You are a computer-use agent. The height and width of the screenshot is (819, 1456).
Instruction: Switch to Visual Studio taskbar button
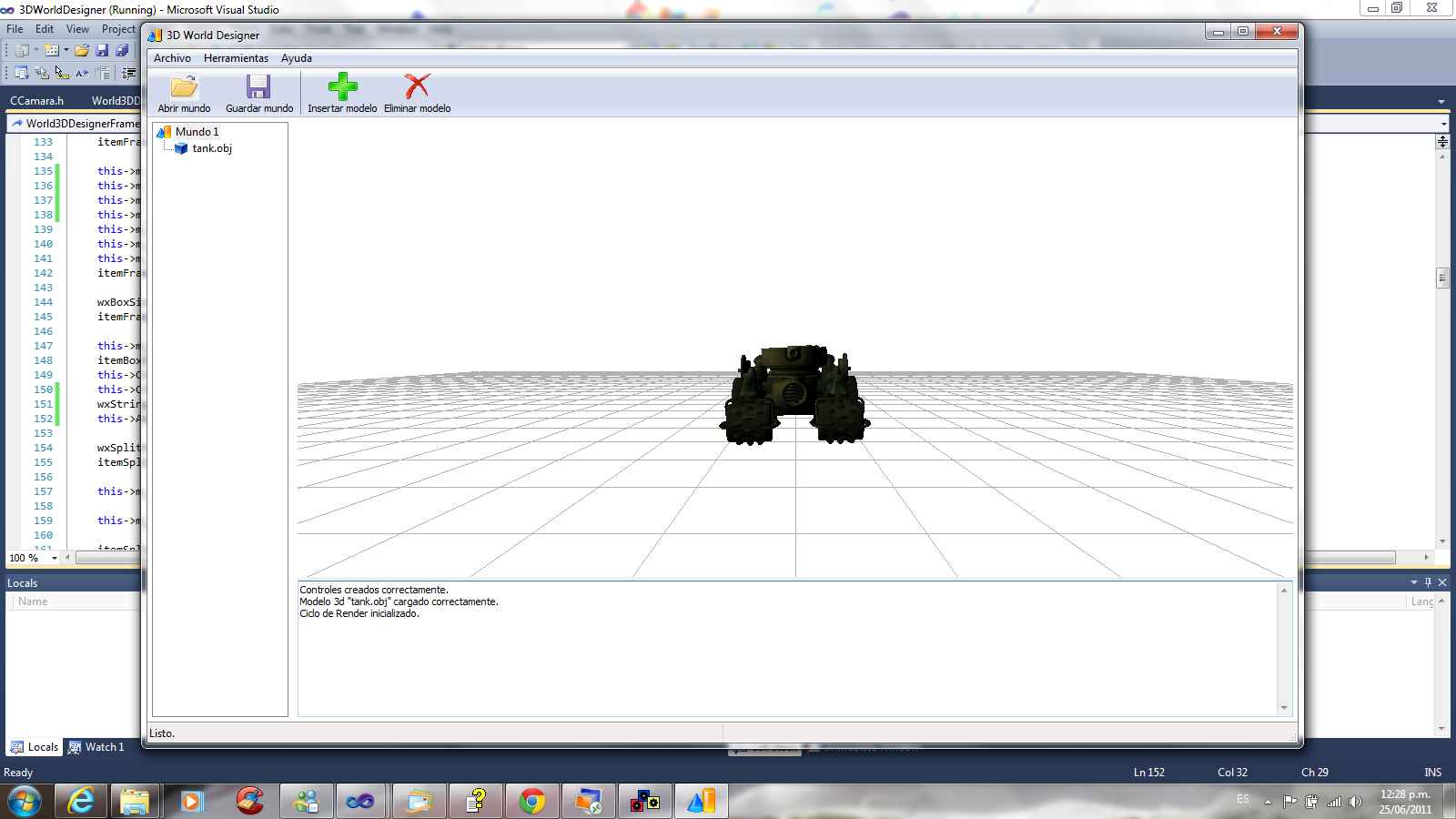coord(360,802)
